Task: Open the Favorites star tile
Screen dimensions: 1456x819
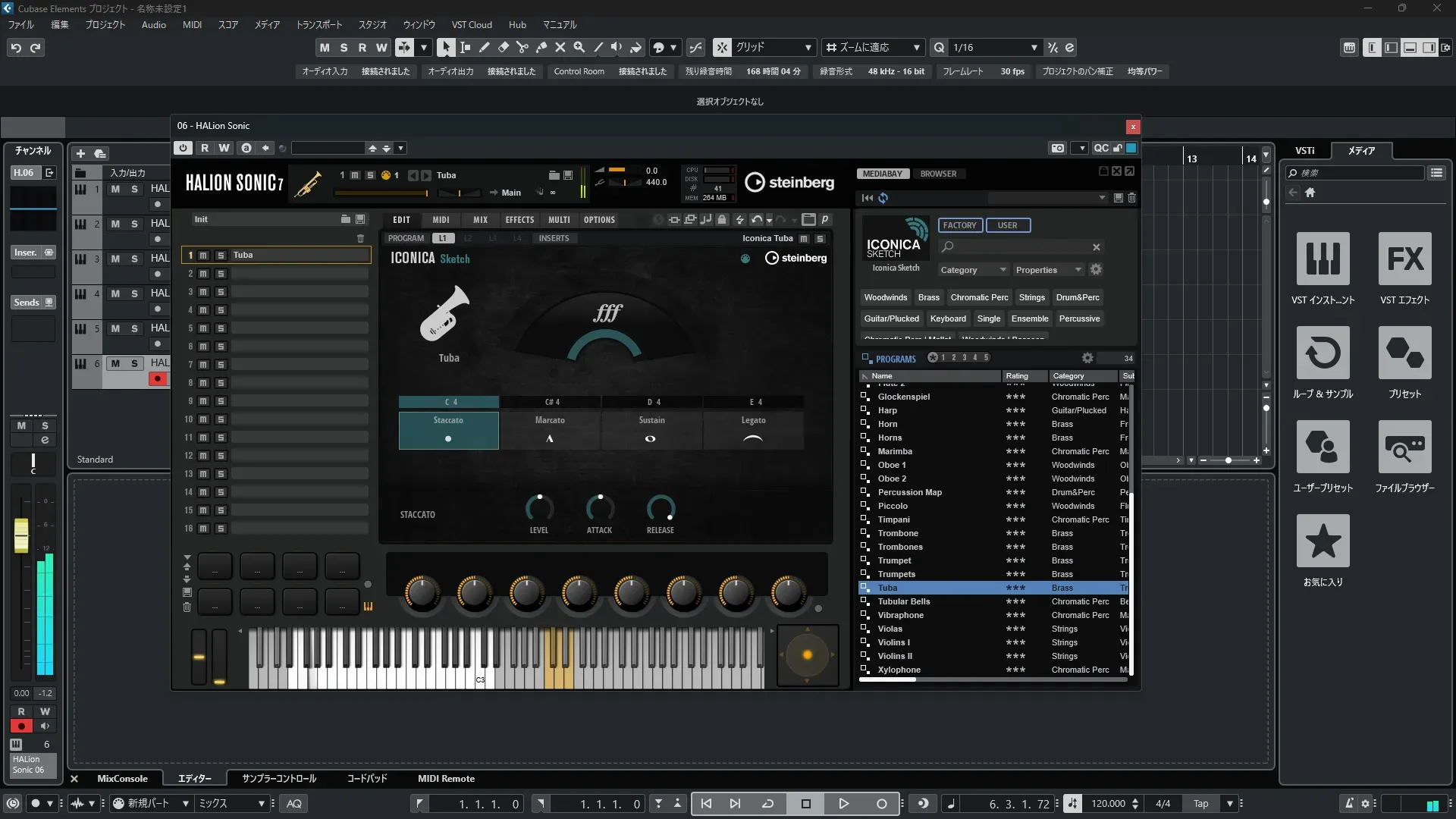Action: pyautogui.click(x=1323, y=541)
